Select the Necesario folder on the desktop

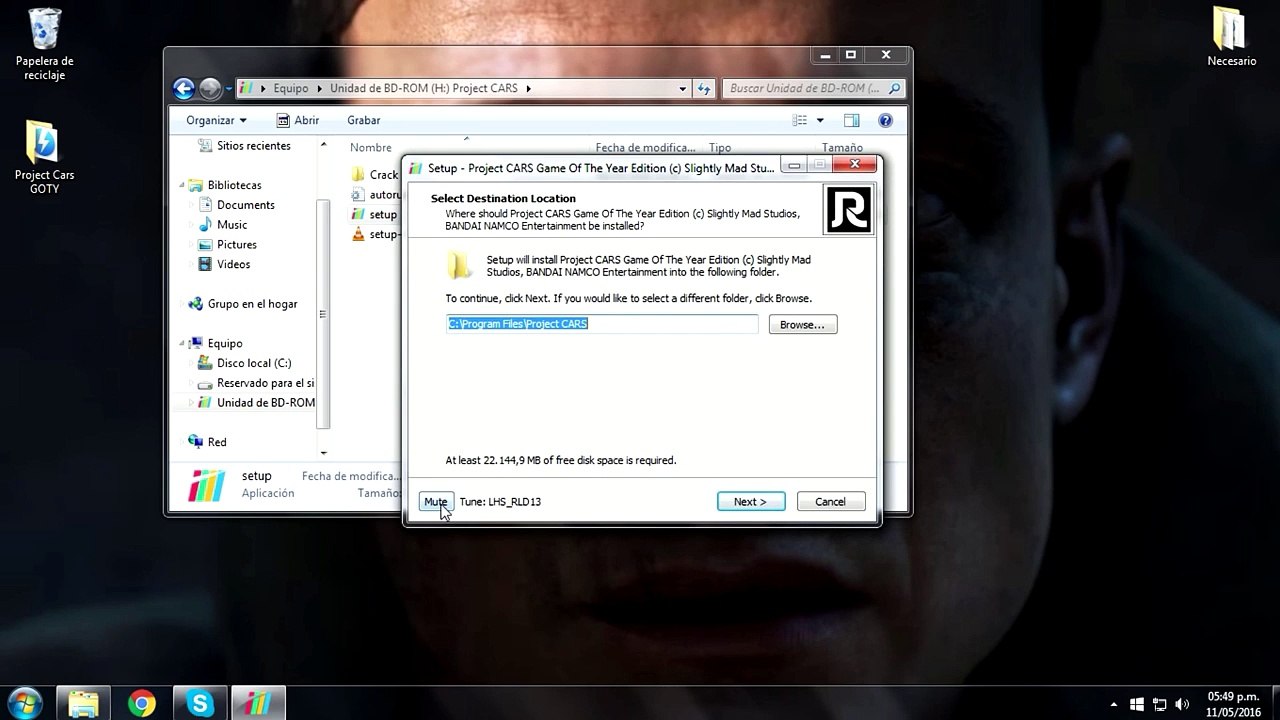point(1231,37)
